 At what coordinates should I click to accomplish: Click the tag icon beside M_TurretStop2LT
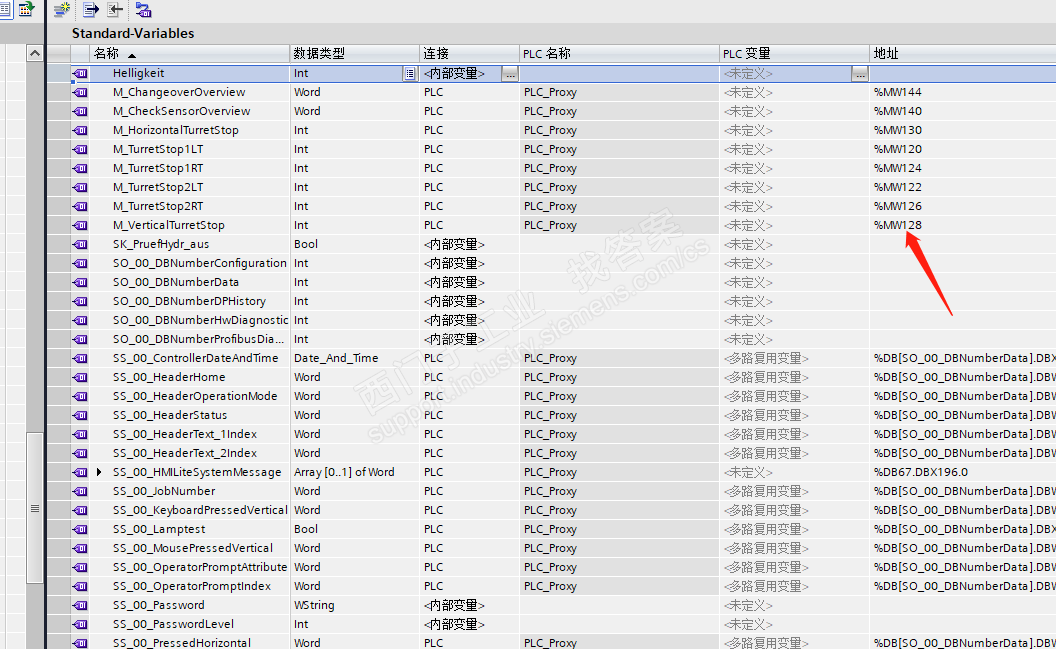click(80, 187)
